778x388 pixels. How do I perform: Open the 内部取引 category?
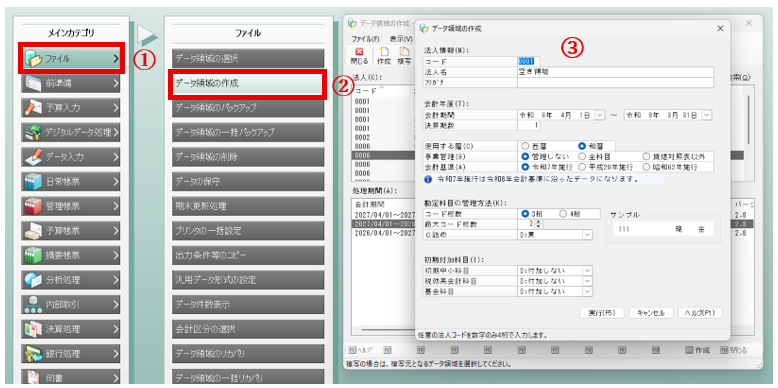click(x=71, y=305)
